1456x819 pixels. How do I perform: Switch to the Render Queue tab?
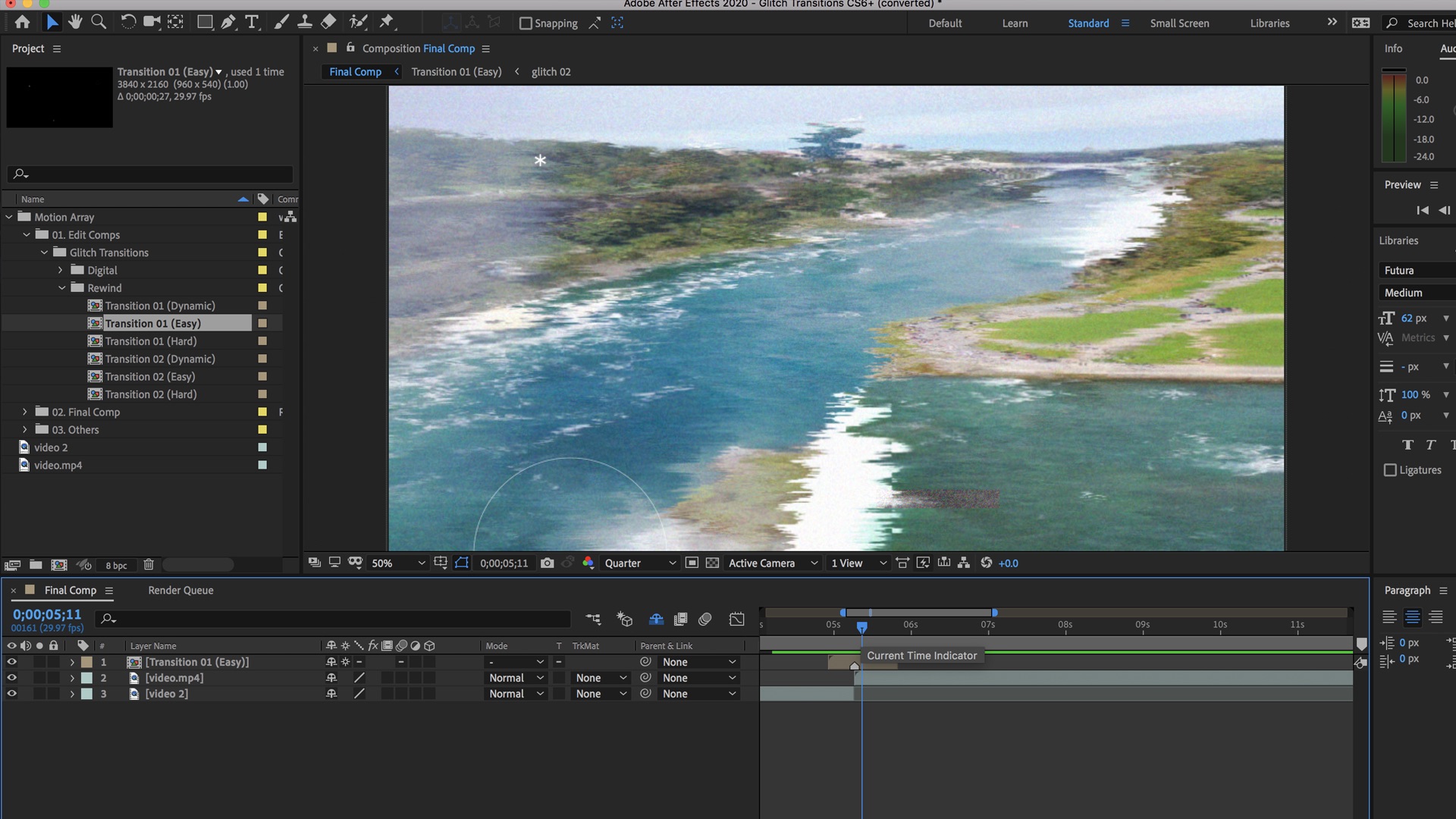point(180,590)
